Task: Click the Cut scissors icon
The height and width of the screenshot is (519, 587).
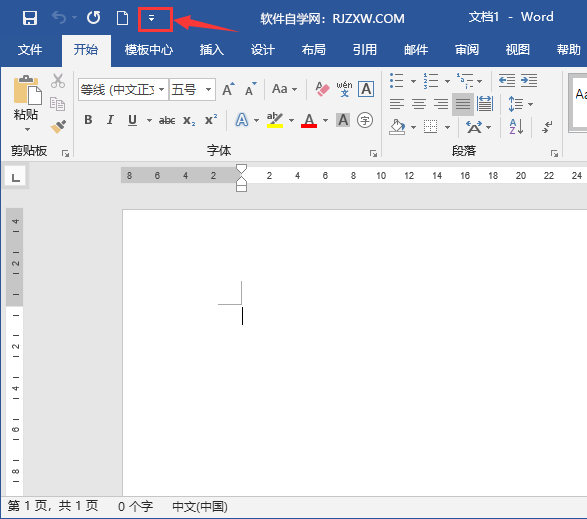Action: 58,81
